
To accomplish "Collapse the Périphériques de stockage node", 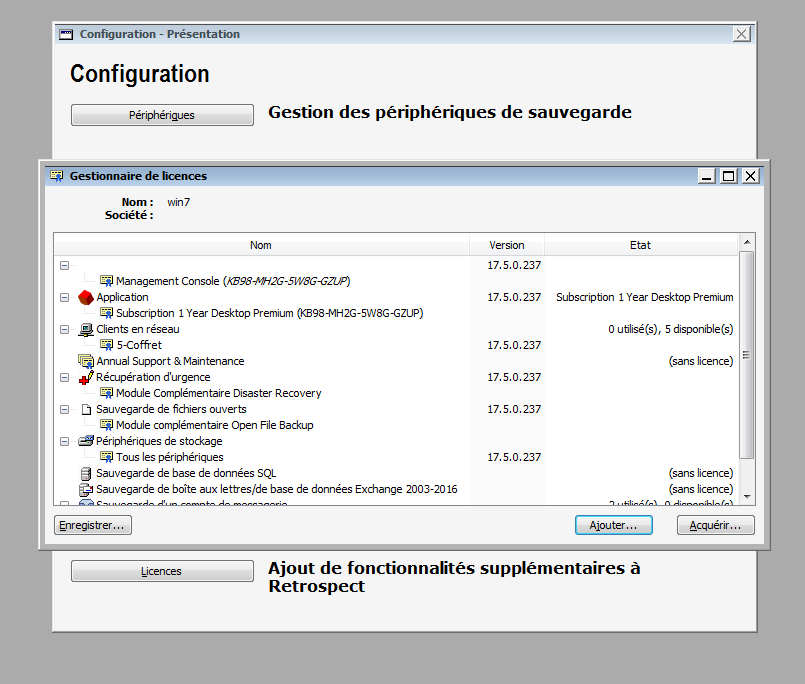I will tap(65, 441).
